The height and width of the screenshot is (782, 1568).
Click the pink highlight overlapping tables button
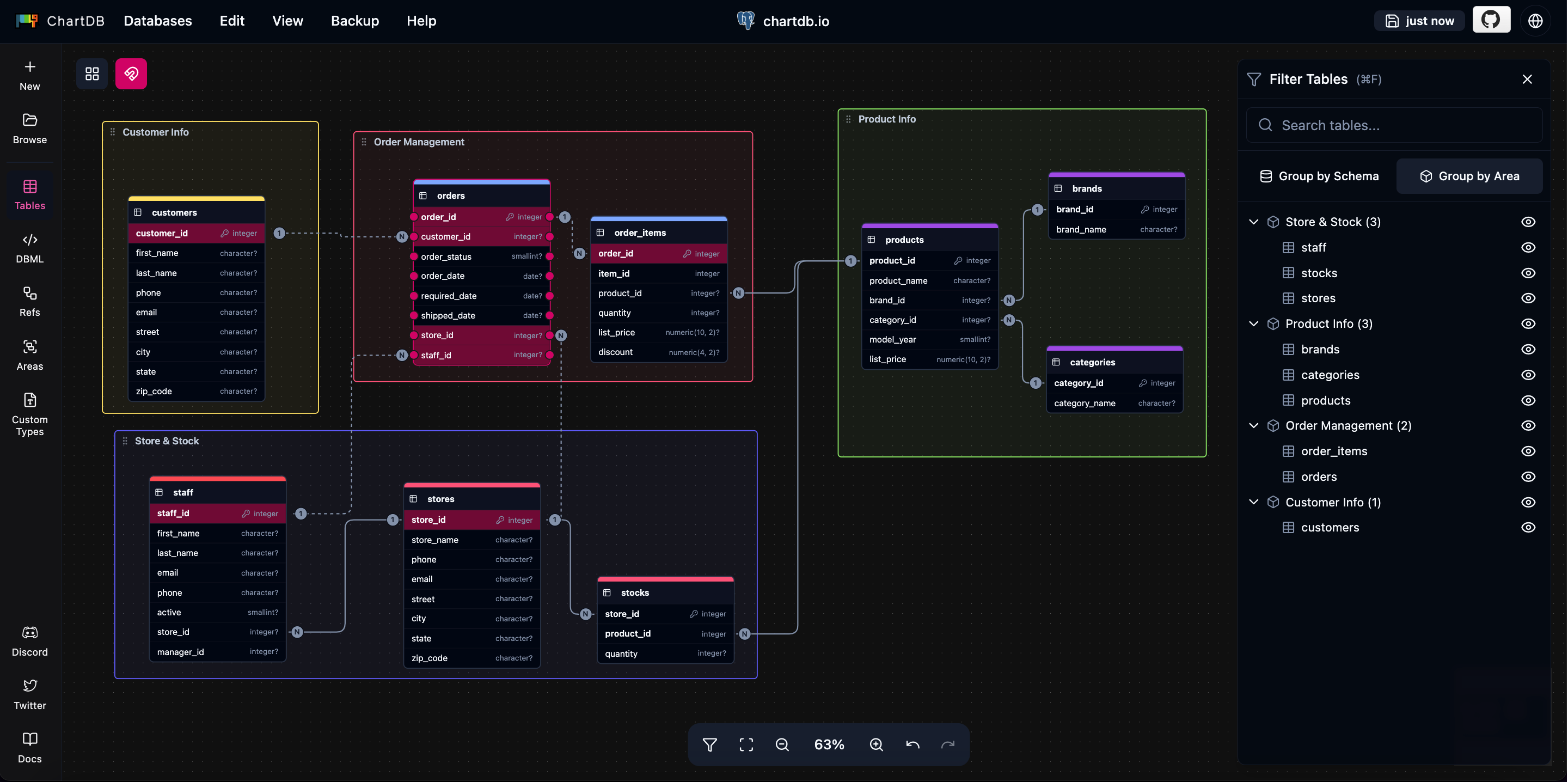131,74
